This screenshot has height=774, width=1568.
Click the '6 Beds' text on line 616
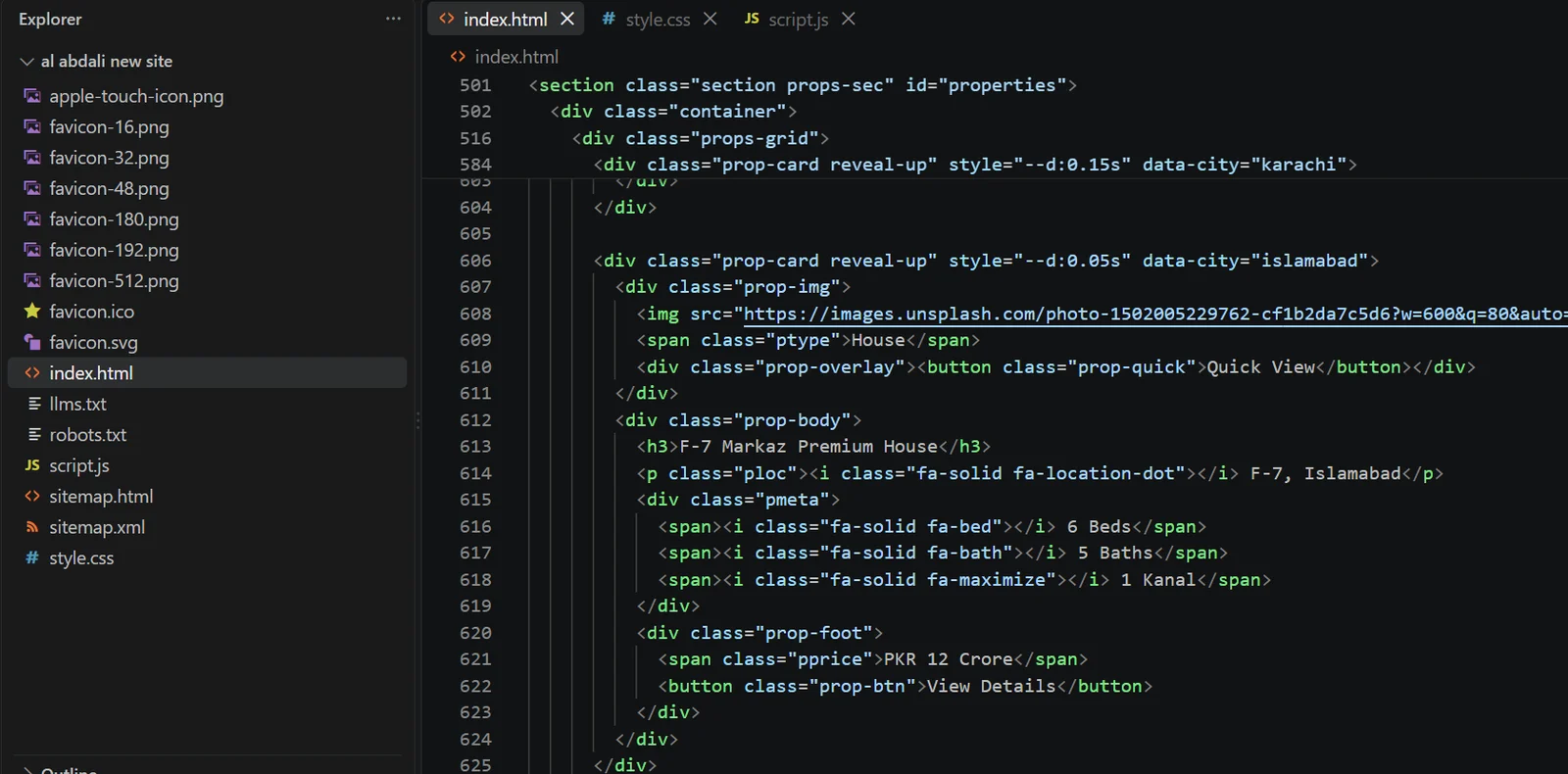coord(1099,527)
